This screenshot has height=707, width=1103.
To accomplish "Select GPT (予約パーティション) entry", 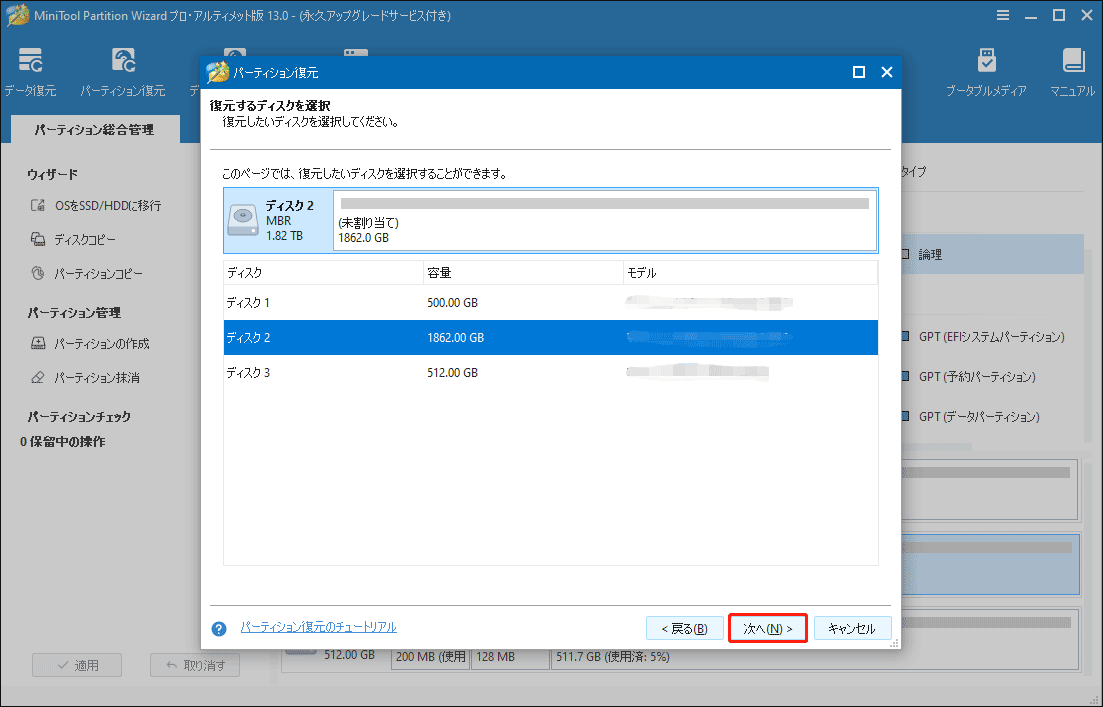I will [x=977, y=376].
